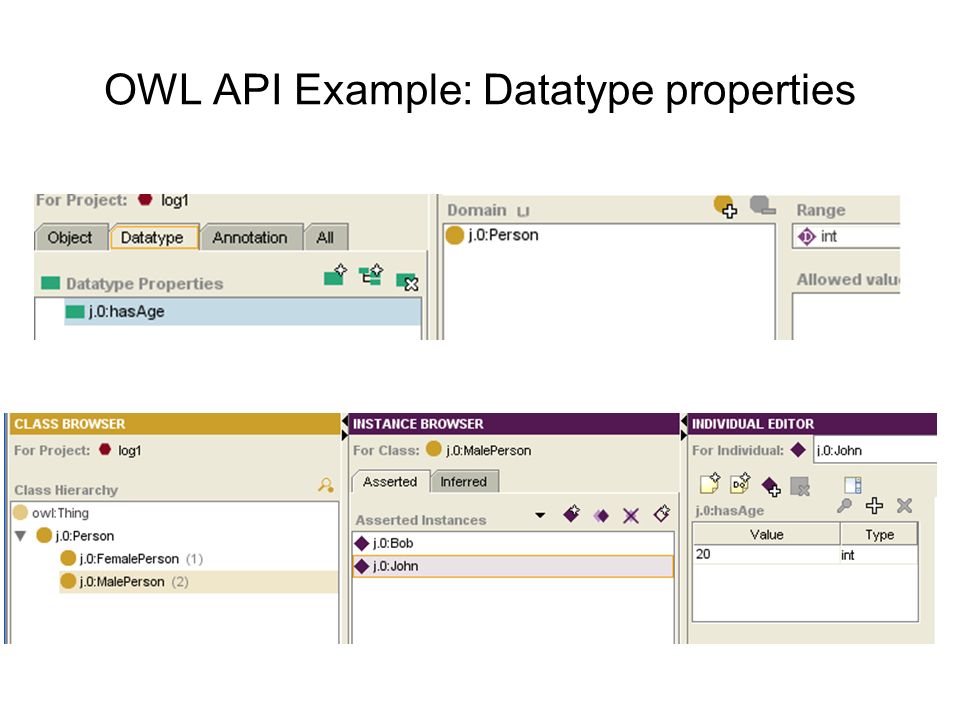Click the log1 project icon in property browser
Image resolution: width=960 pixels, height=720 pixels.
[x=145, y=200]
